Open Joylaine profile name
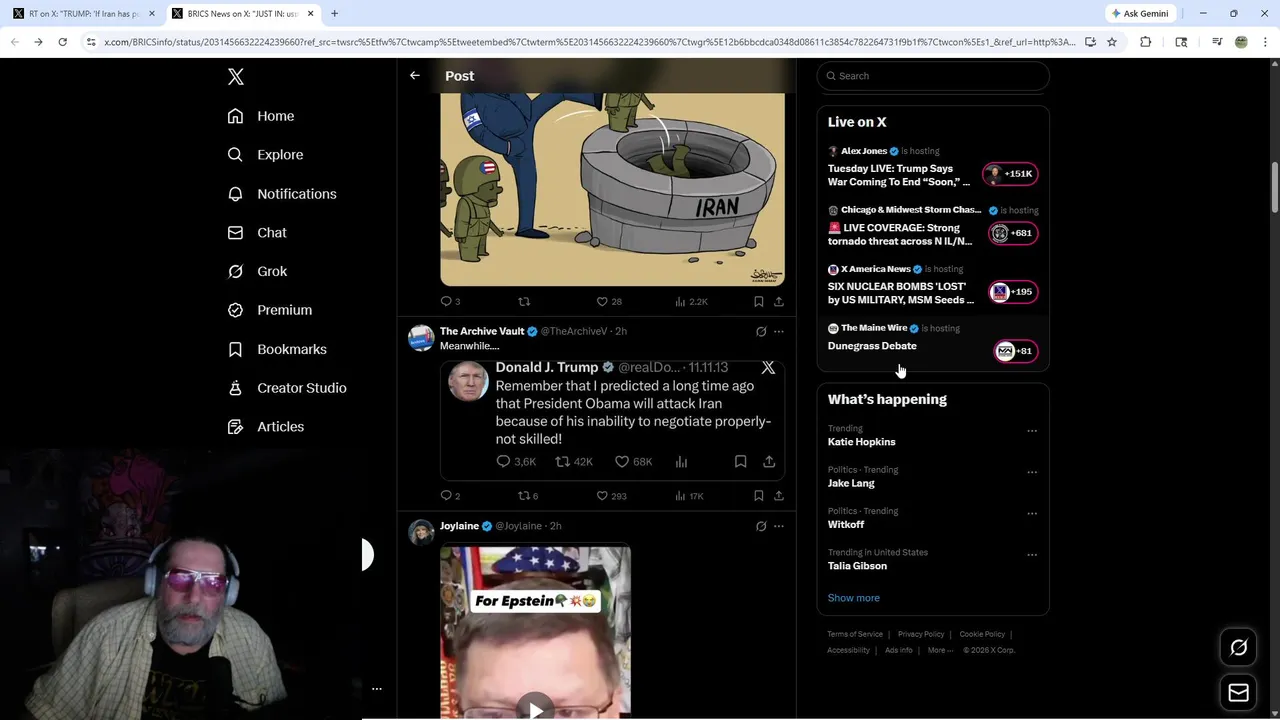Image resolution: width=1280 pixels, height=720 pixels. coord(459,526)
